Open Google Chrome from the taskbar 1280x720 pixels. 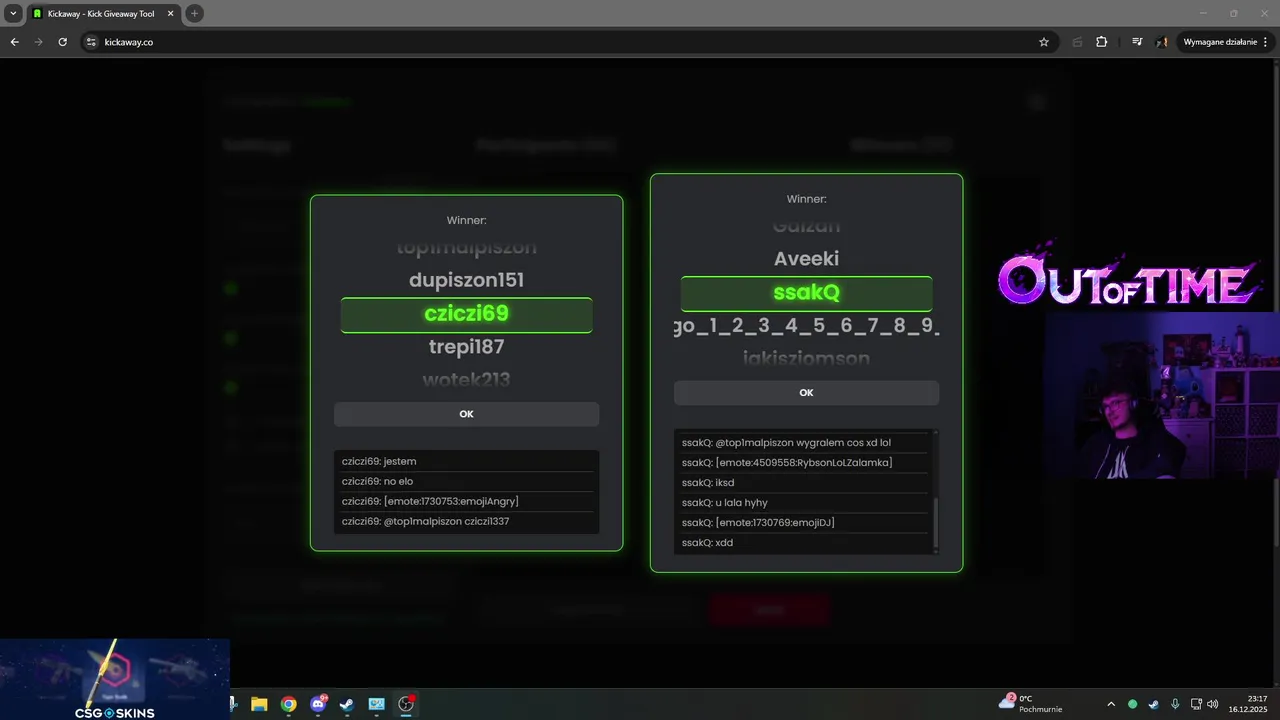tap(288, 704)
